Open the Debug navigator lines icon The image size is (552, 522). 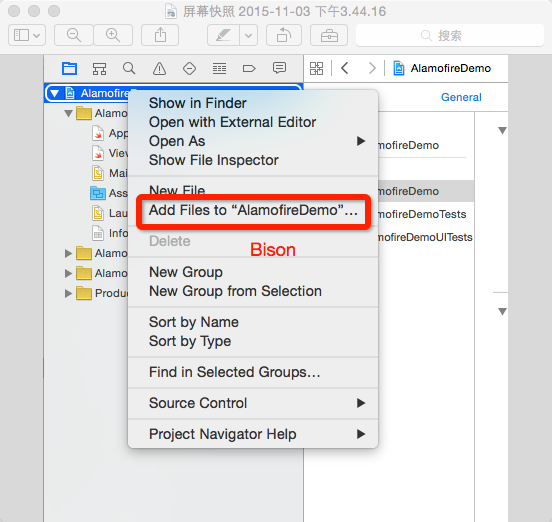click(219, 68)
